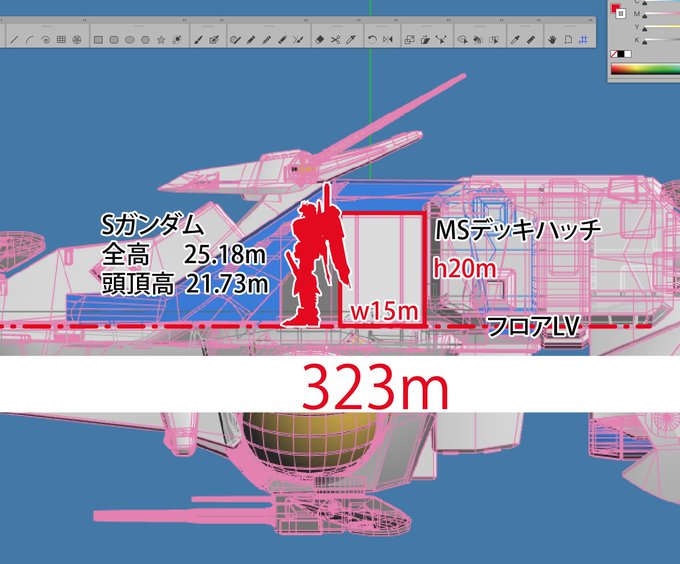Screen dimensions: 680x564
Task: Select the Knife tool
Action: [x=351, y=40]
